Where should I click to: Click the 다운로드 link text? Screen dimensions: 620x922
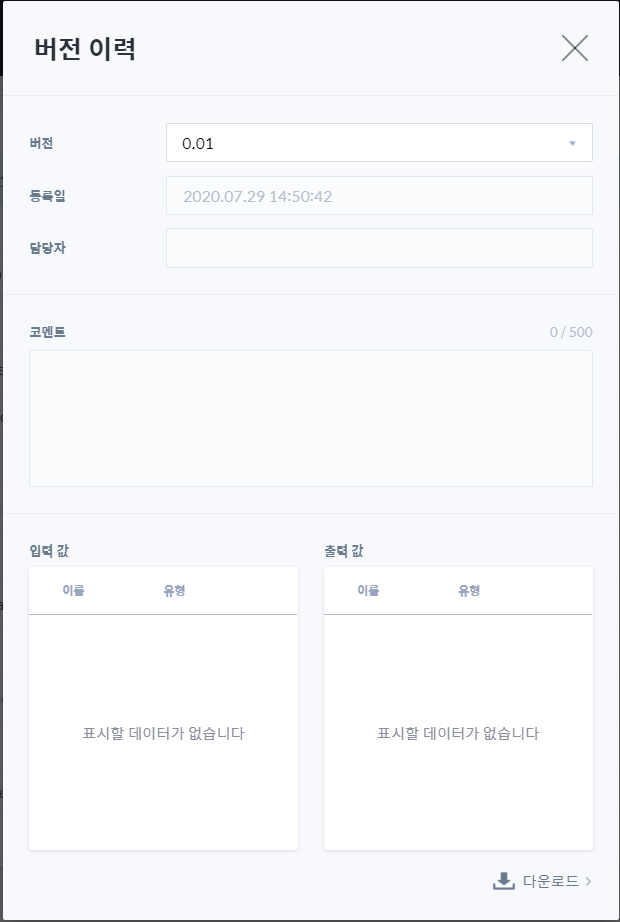click(551, 881)
